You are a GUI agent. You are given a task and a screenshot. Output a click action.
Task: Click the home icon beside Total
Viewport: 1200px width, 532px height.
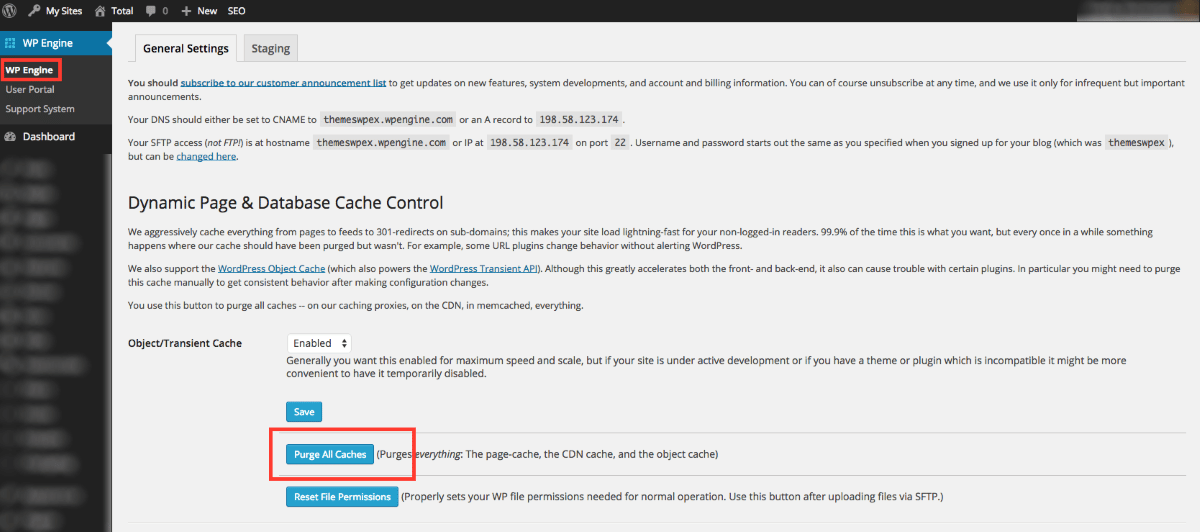pos(100,11)
